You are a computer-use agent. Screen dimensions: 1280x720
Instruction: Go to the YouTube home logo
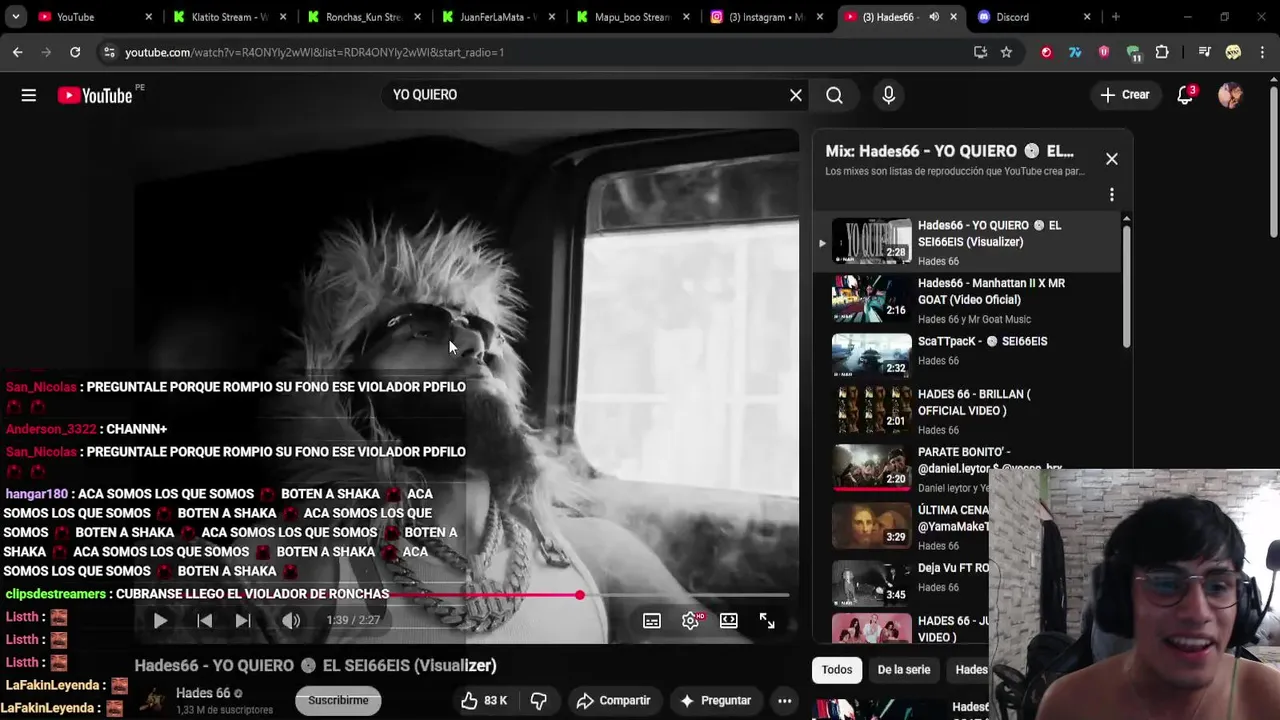[x=95, y=95]
